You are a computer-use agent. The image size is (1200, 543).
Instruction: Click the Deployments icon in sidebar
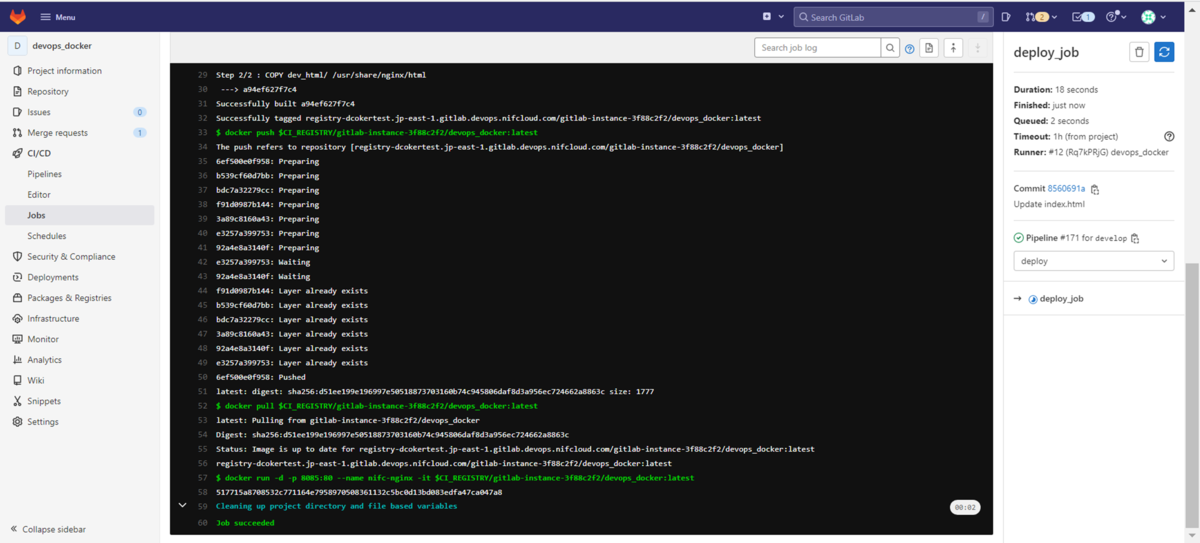coord(17,277)
